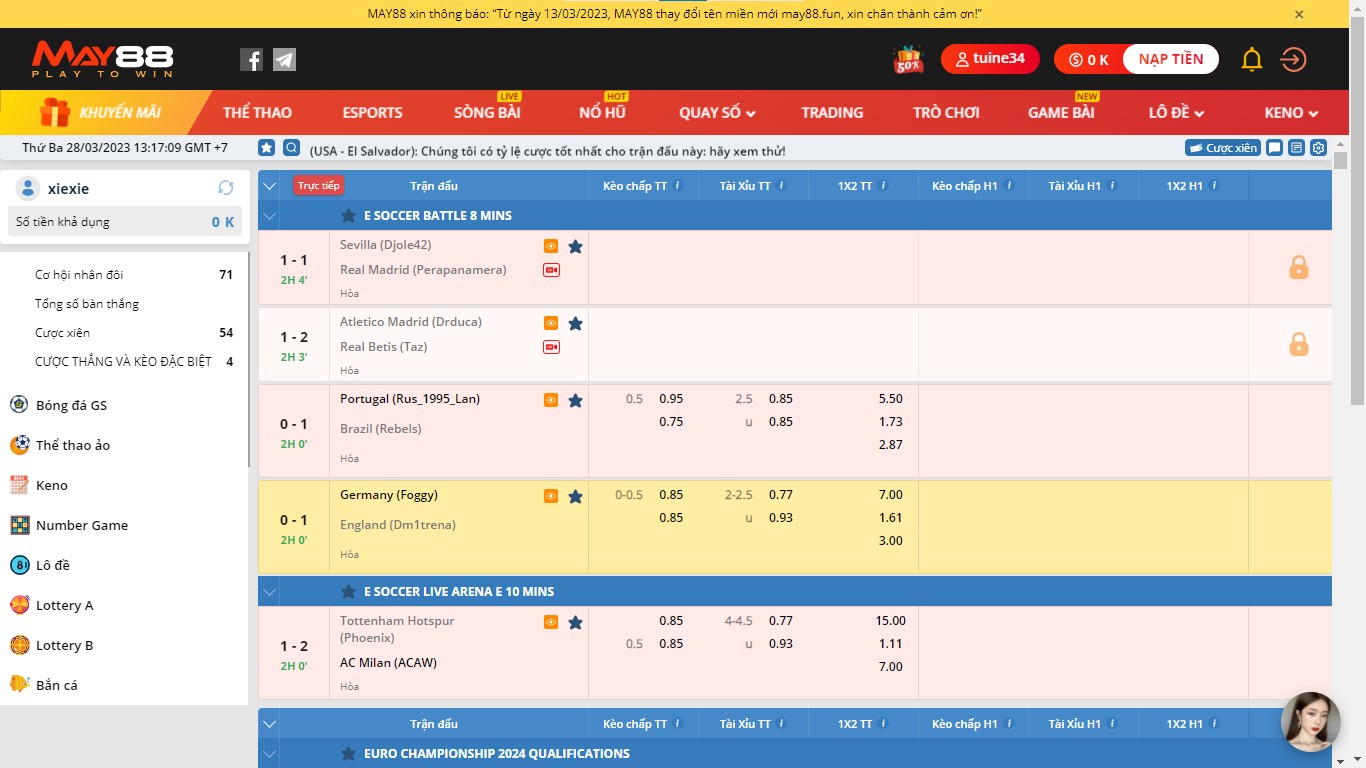Open favorites star in the ticker bar

tap(267, 148)
